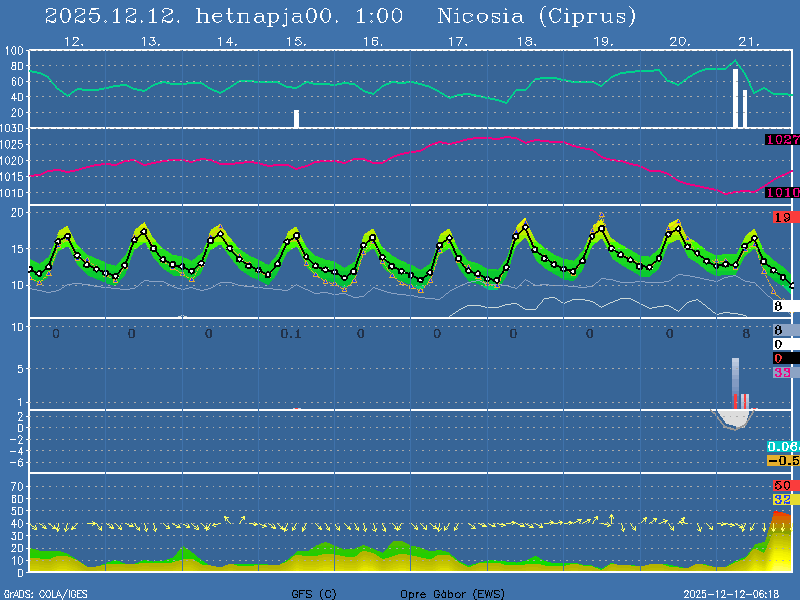Image resolution: width=800 pixels, height=600 pixels.
Task: Click the Nicosia (Ciprus) location title
Action: (537, 16)
